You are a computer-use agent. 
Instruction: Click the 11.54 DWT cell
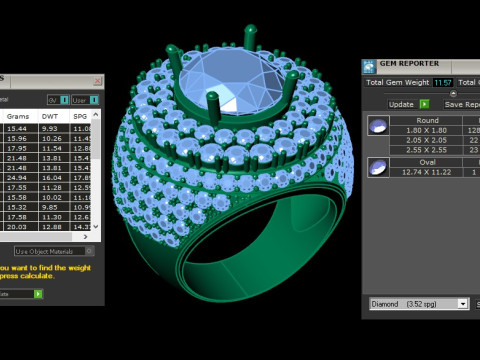54,148
